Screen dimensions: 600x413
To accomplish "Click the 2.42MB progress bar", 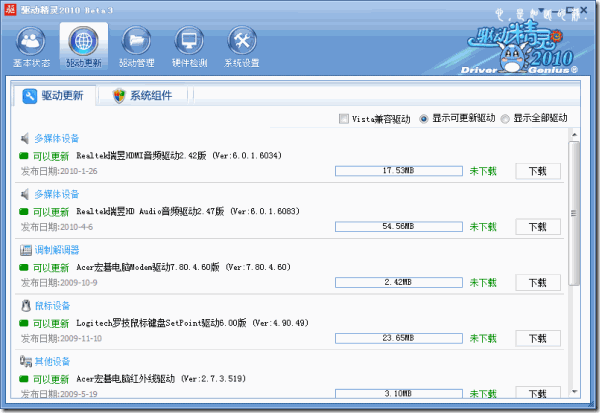I will pos(399,282).
